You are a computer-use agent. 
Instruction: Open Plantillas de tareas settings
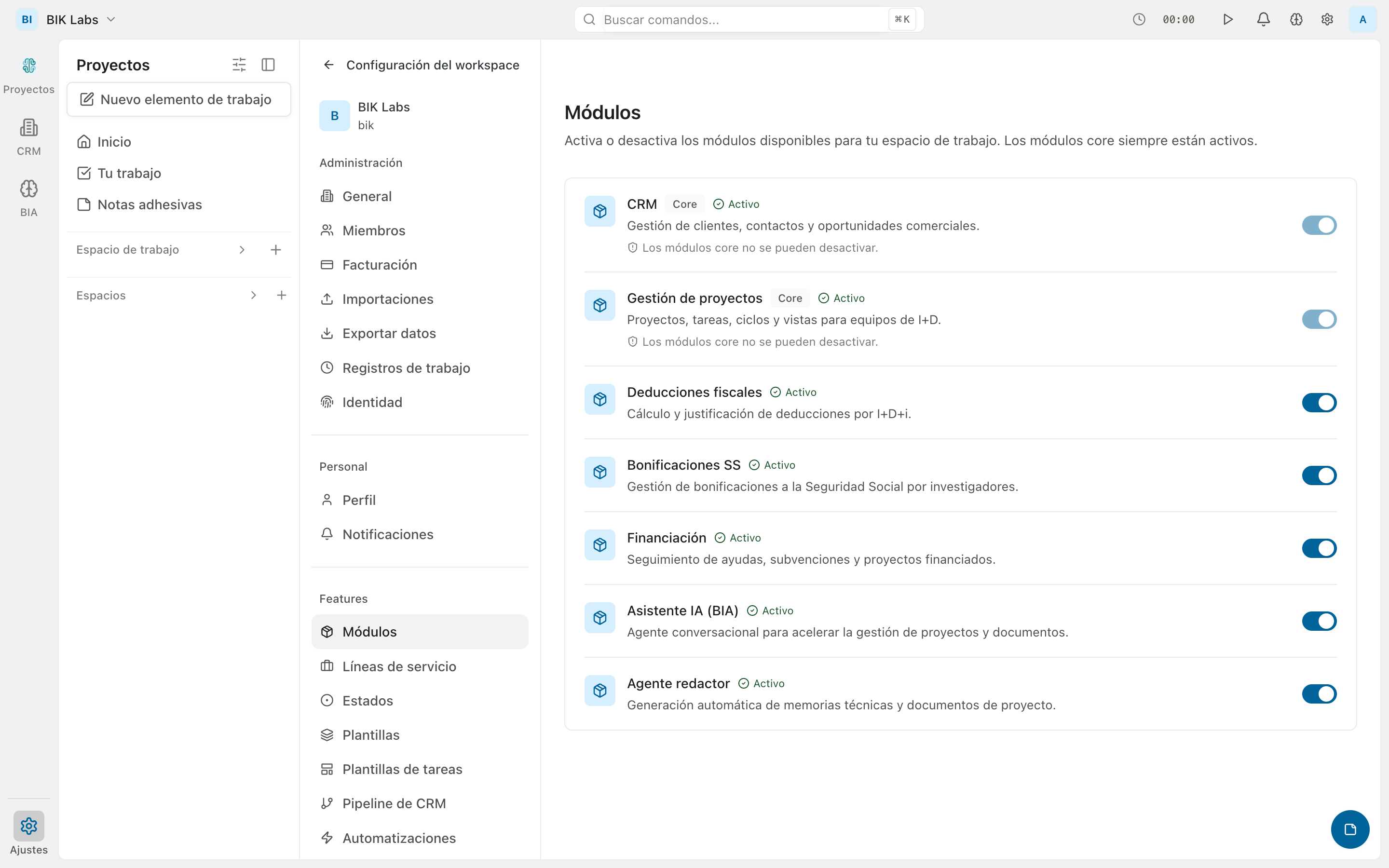pyautogui.click(x=420, y=769)
